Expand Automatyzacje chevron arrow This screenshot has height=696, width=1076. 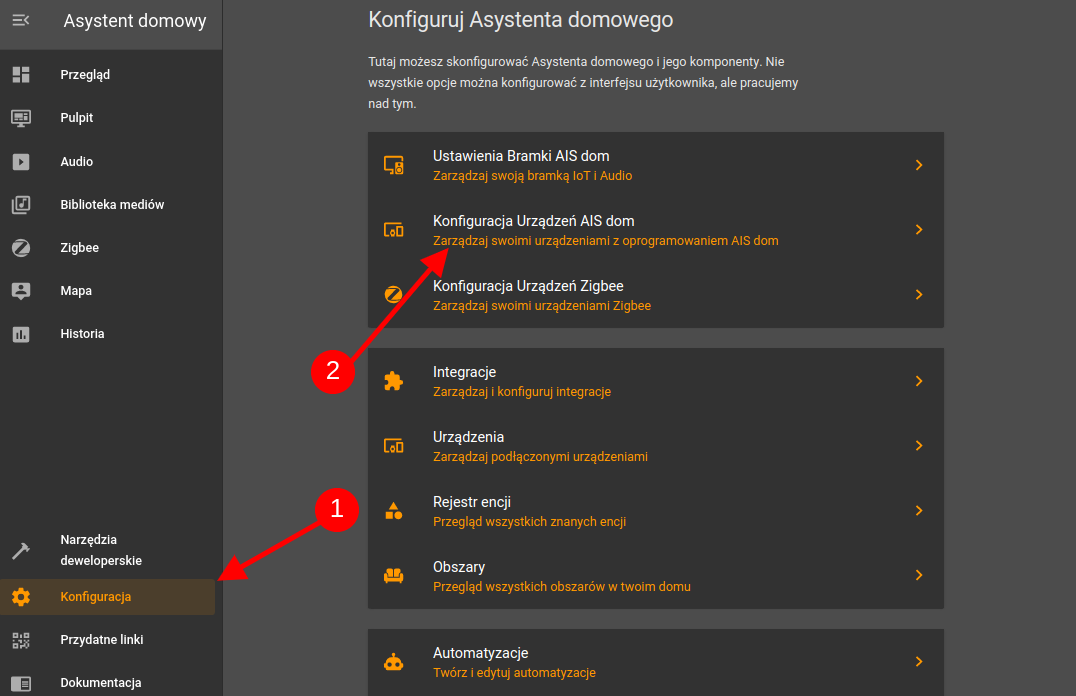[x=919, y=662]
